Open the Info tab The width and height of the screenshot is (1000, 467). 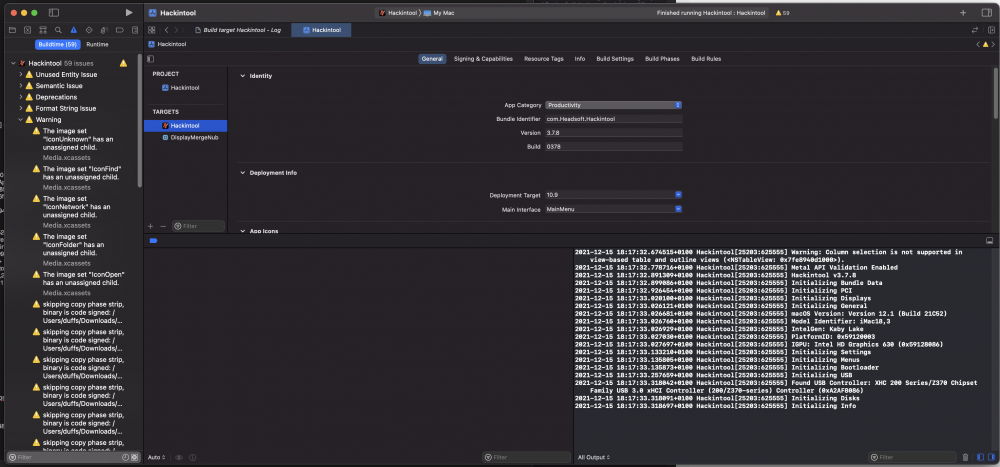click(580, 59)
